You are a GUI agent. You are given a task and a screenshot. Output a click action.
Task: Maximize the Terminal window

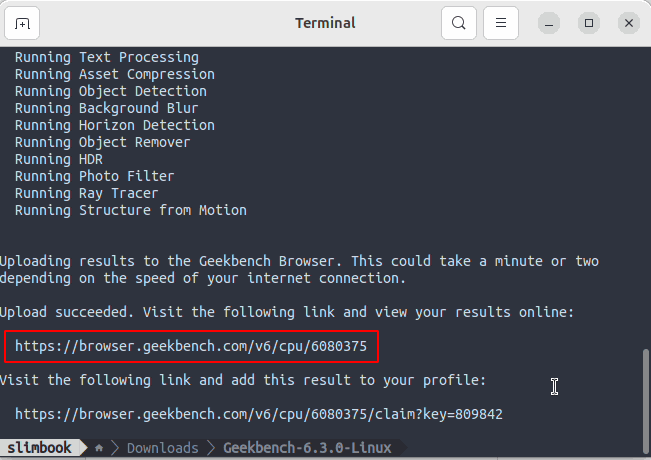point(589,23)
